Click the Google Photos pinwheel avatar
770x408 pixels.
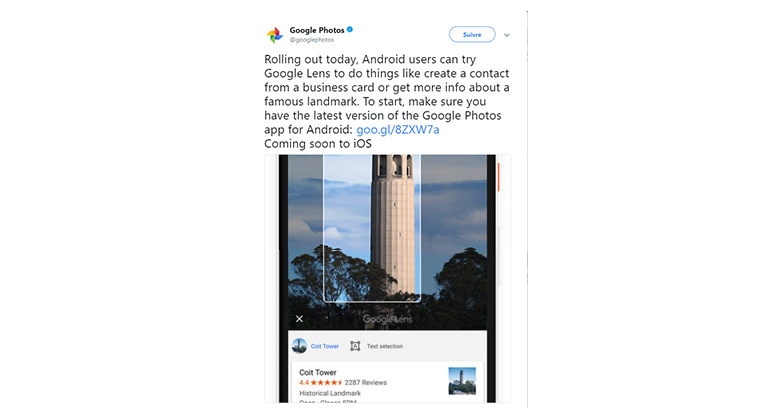coord(275,35)
